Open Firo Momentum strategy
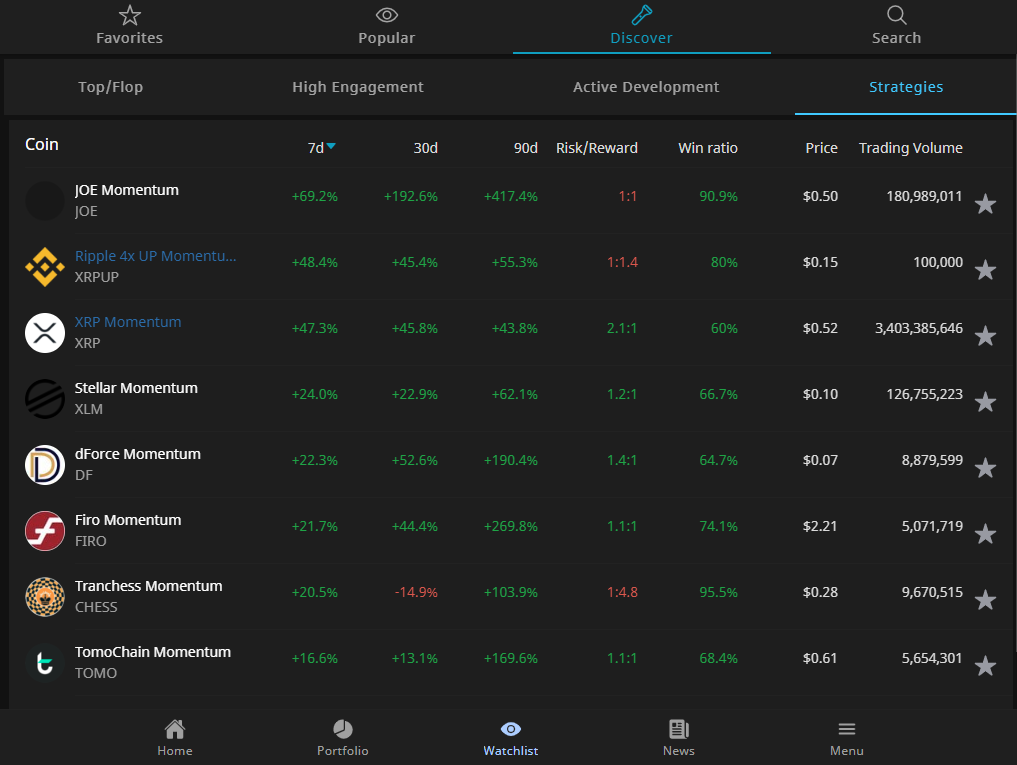The image size is (1017, 765). point(128,520)
